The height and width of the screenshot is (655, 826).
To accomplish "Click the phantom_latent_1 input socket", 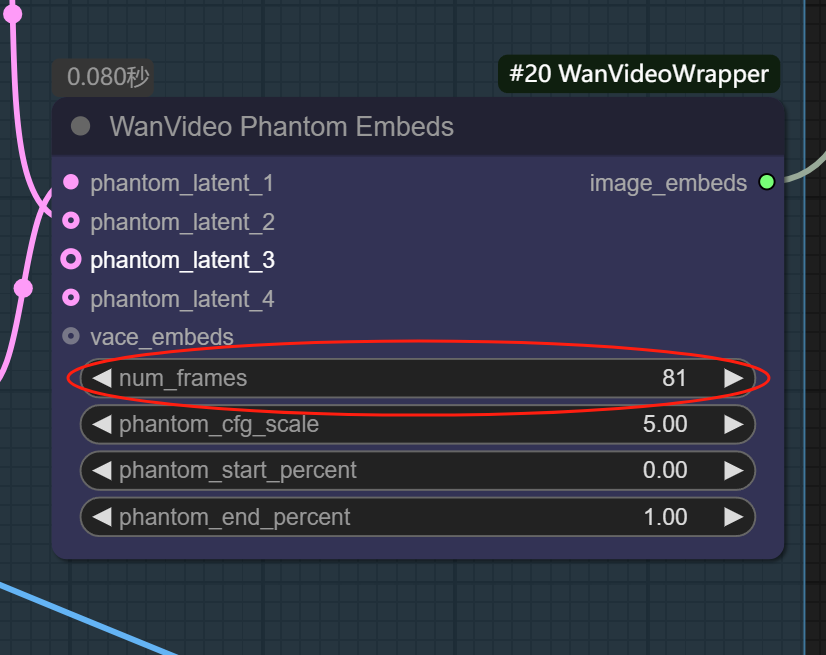I will click(71, 182).
